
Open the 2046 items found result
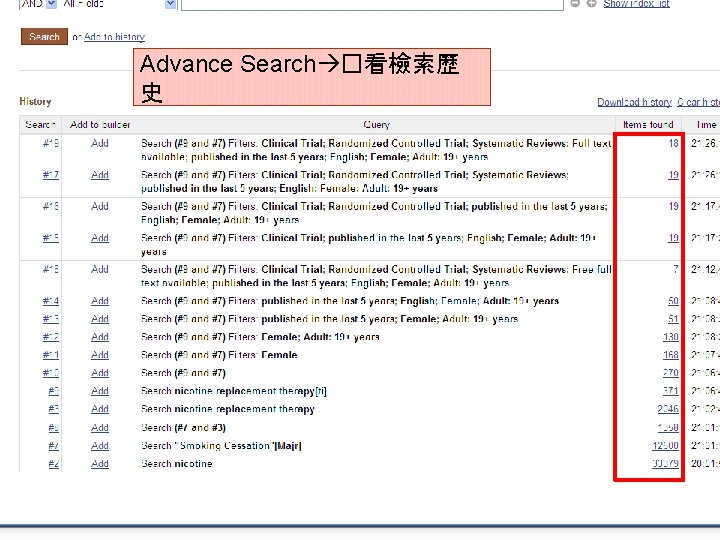coord(668,409)
